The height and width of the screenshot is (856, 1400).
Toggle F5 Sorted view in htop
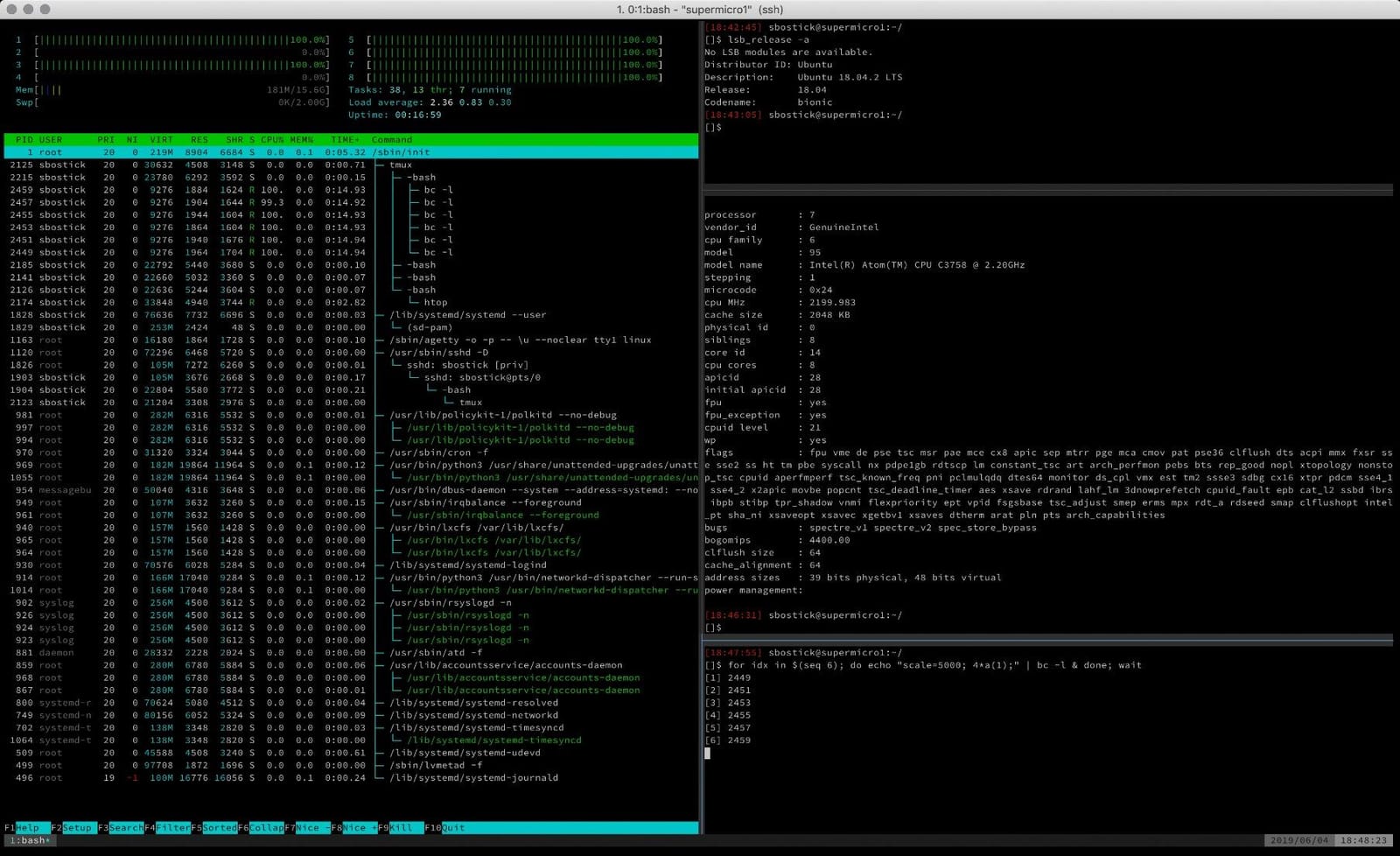pyautogui.click(x=213, y=827)
